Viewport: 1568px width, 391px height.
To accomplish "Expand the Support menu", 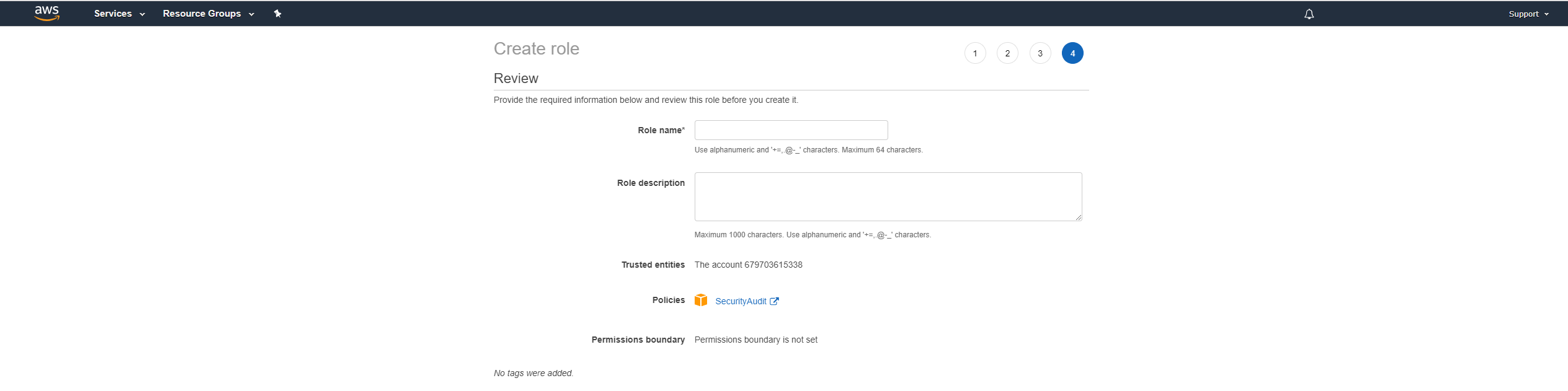I will coord(1528,14).
